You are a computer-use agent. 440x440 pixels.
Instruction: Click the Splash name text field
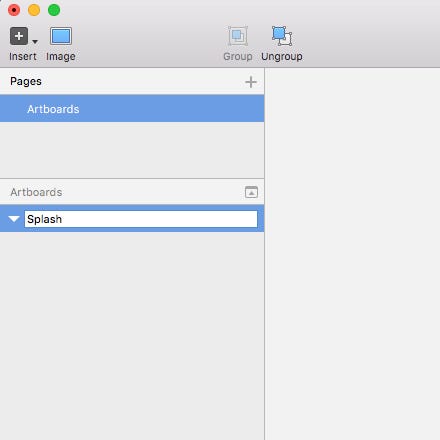pos(141,219)
